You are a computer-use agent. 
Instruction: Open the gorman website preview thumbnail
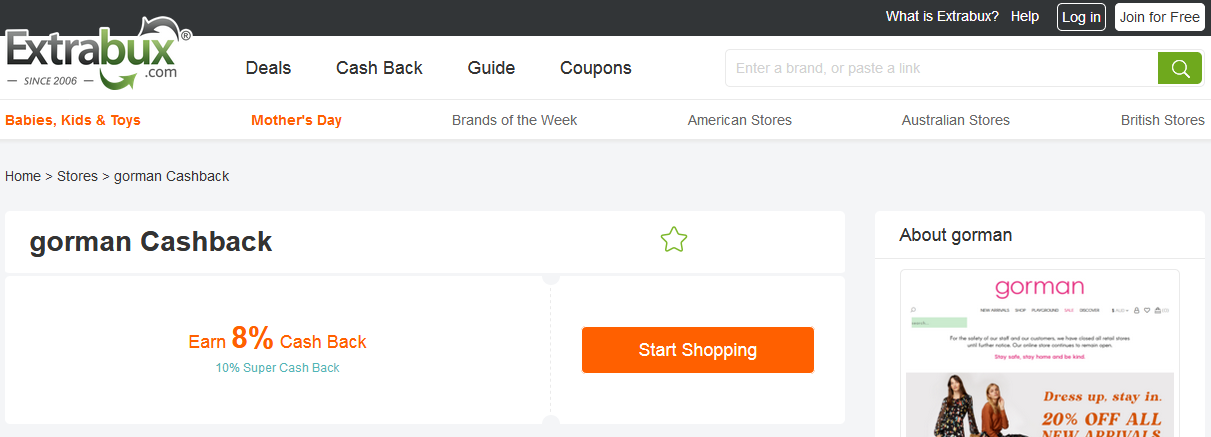[1040, 353]
